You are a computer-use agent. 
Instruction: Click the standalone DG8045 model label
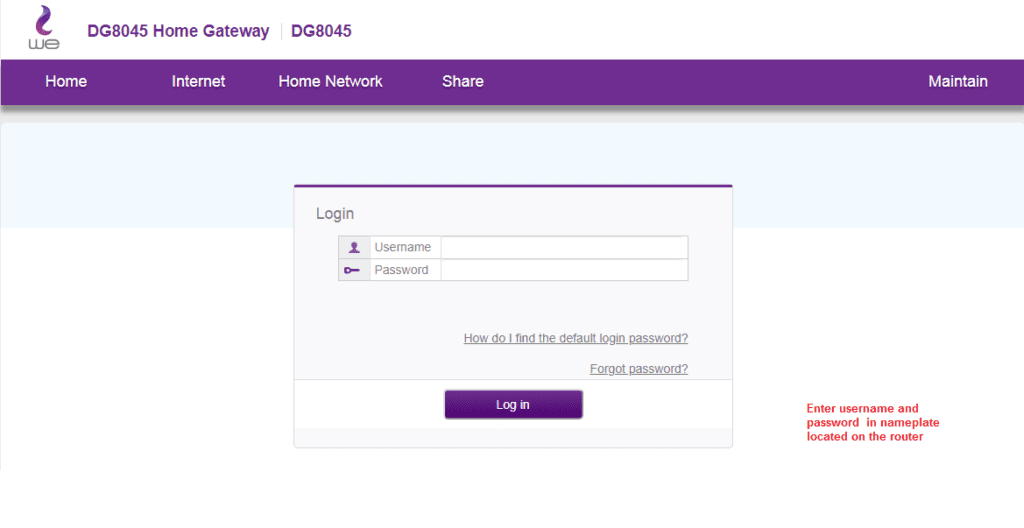click(x=321, y=31)
